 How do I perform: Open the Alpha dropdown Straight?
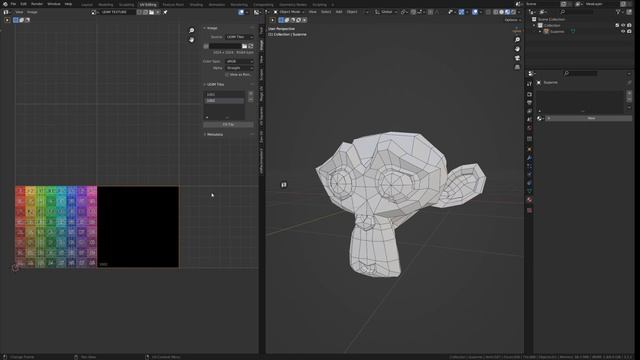[x=240, y=68]
